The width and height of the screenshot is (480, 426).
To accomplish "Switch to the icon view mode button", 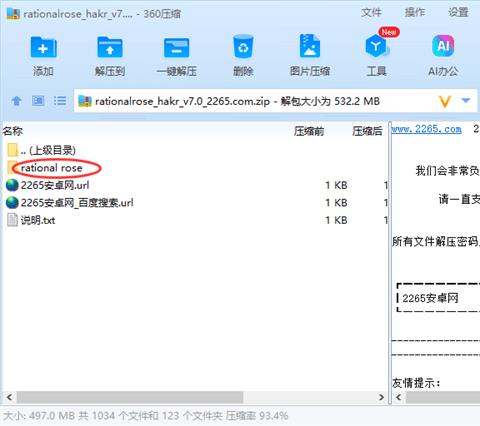I will click(38, 100).
